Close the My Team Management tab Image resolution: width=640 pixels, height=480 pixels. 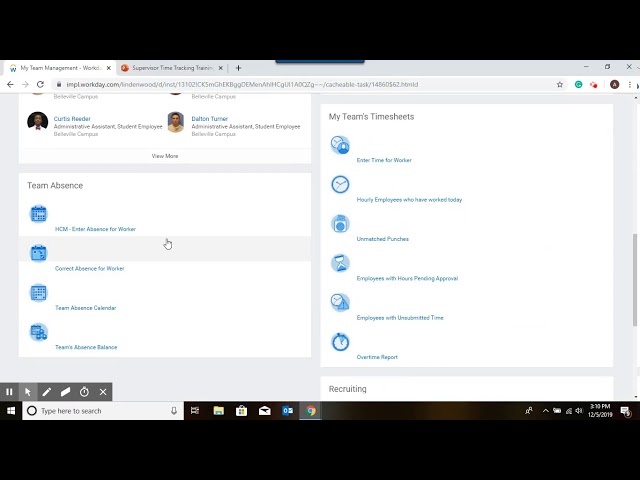click(x=109, y=68)
